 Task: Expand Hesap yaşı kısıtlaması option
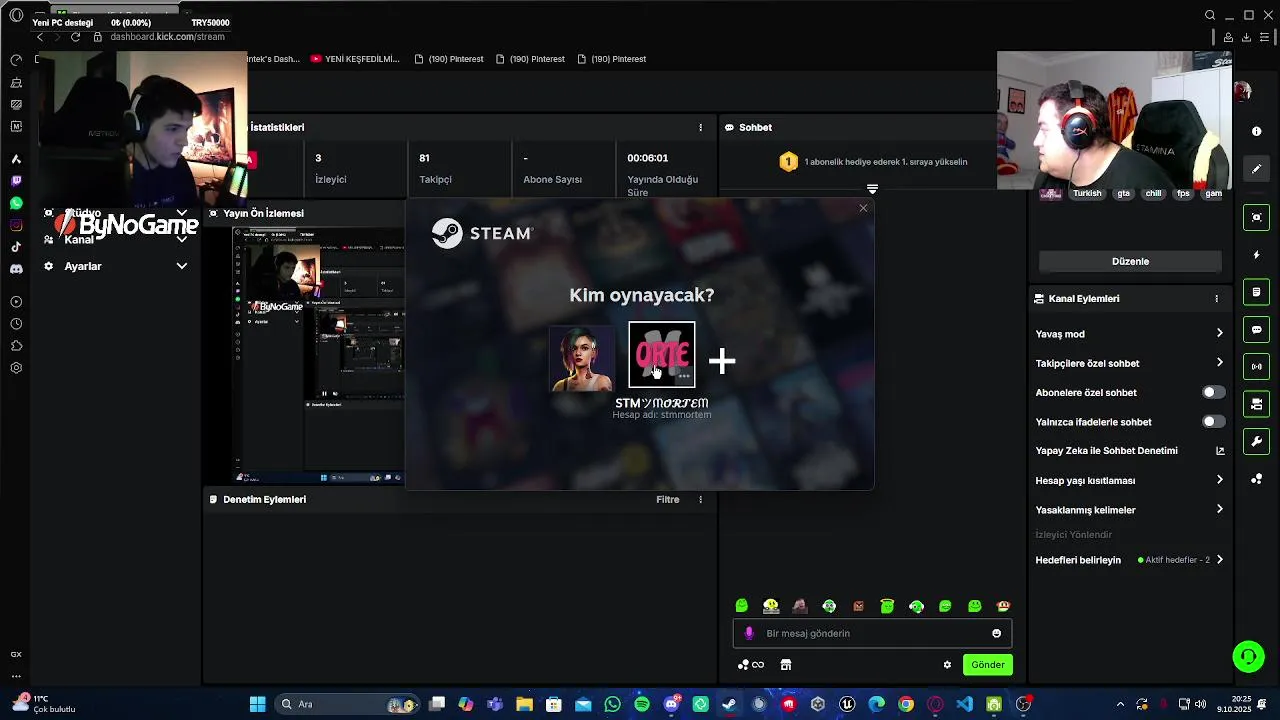[1219, 480]
